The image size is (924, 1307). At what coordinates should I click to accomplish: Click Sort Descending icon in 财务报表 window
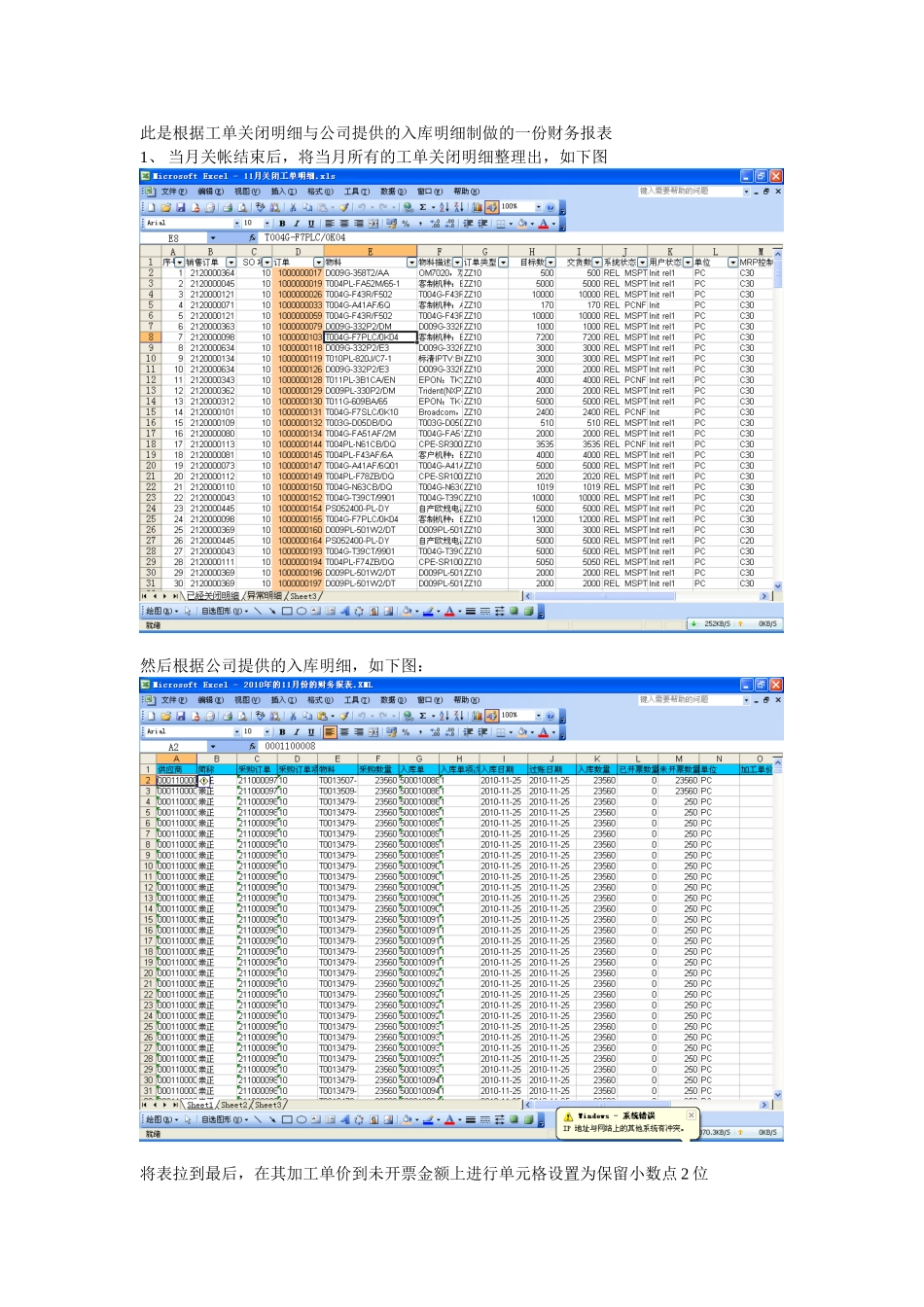pyautogui.click(x=458, y=715)
